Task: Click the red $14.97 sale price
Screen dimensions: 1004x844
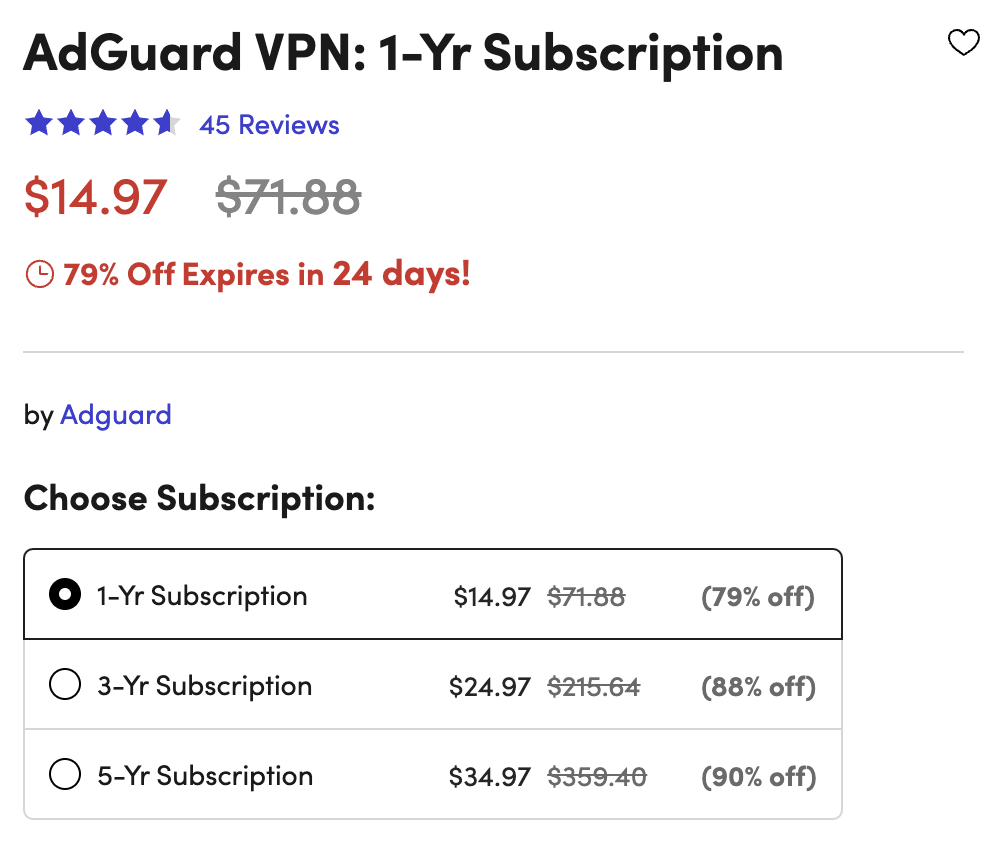Action: coord(96,196)
